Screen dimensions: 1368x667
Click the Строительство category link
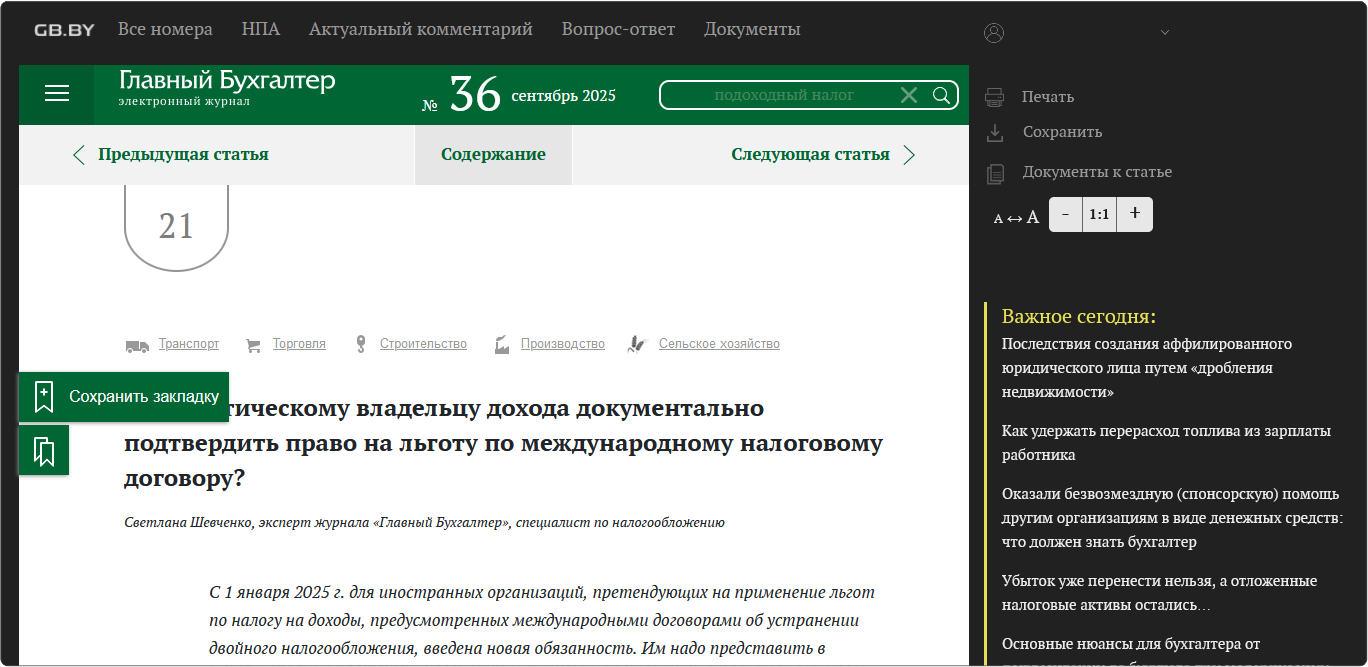pos(422,344)
